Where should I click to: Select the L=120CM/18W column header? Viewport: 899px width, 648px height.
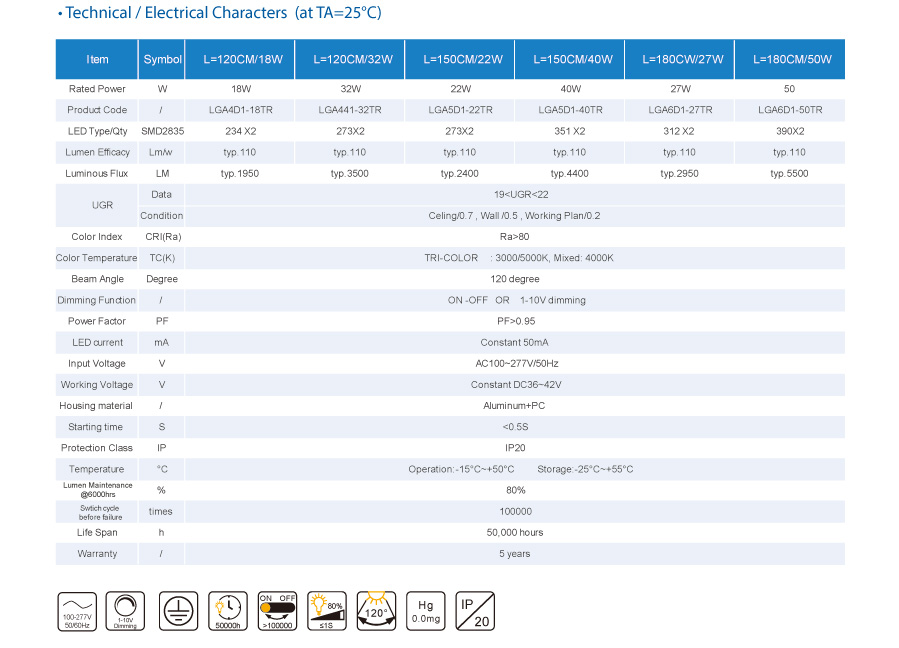tap(242, 60)
